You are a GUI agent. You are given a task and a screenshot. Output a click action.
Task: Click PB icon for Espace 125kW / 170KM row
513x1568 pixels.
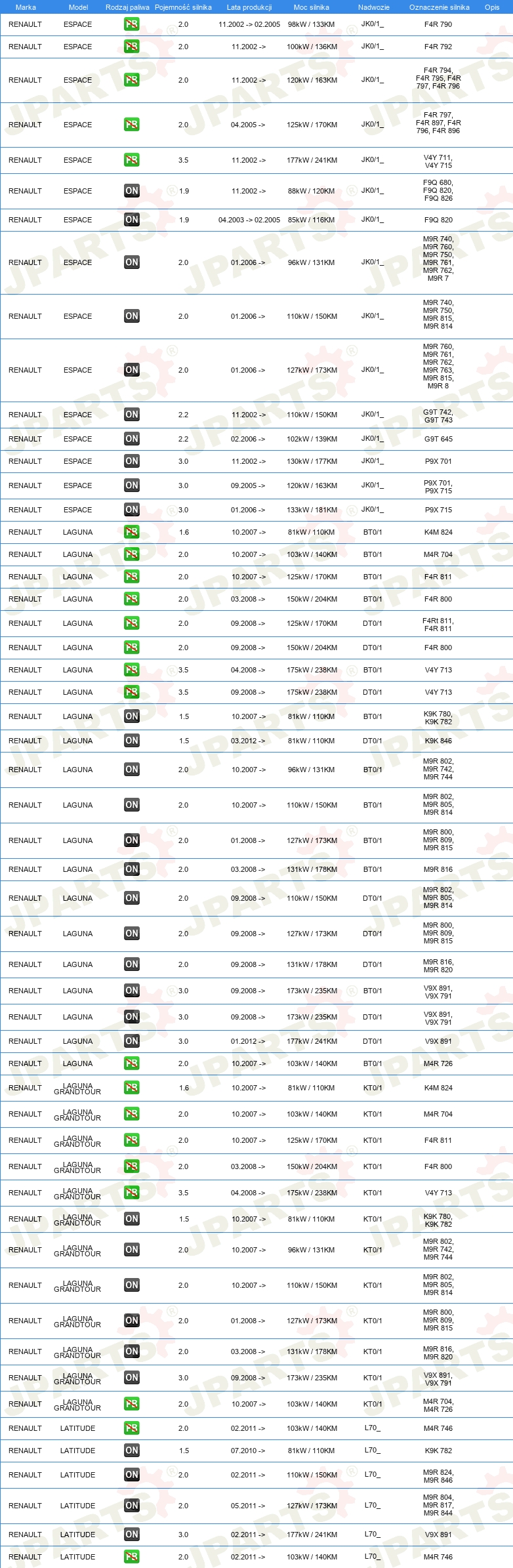click(132, 125)
